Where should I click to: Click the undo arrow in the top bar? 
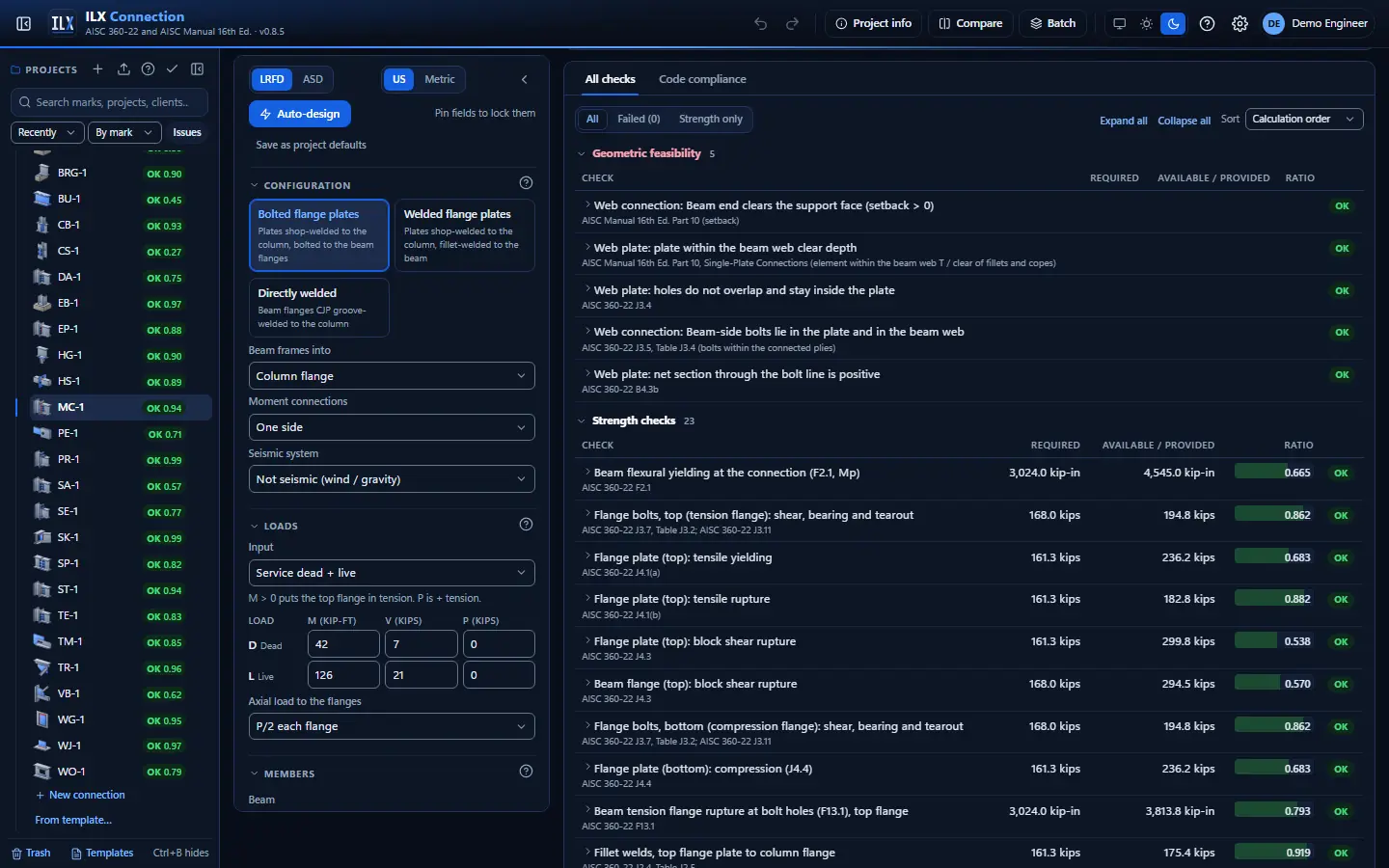[761, 23]
